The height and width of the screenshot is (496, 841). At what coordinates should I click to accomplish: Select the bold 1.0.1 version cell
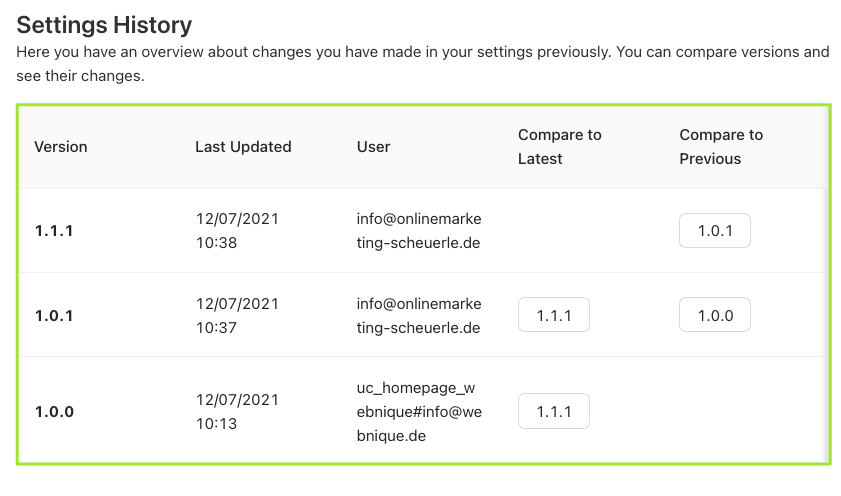click(54, 315)
